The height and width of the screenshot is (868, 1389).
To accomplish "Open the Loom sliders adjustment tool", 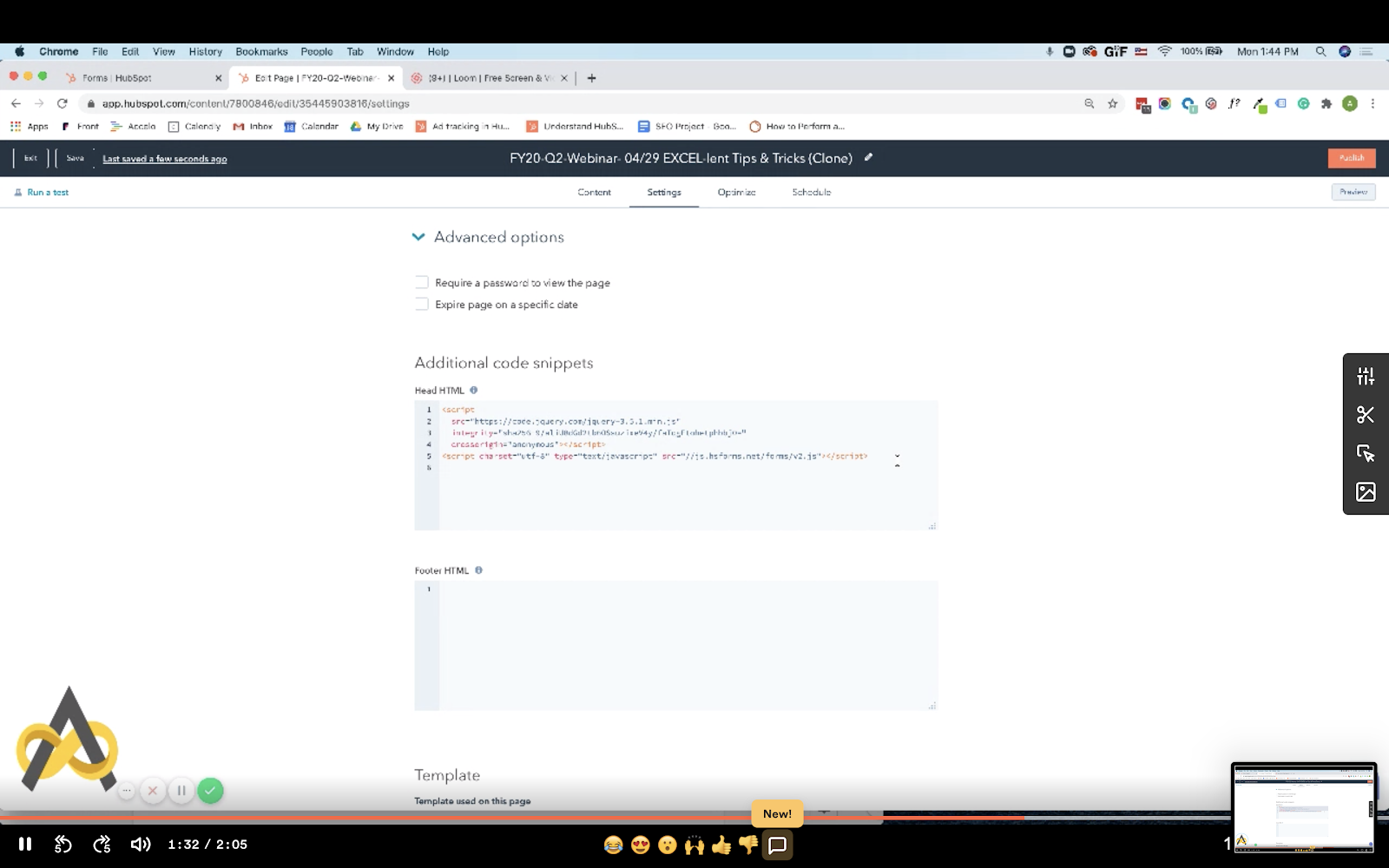I will pos(1366,376).
